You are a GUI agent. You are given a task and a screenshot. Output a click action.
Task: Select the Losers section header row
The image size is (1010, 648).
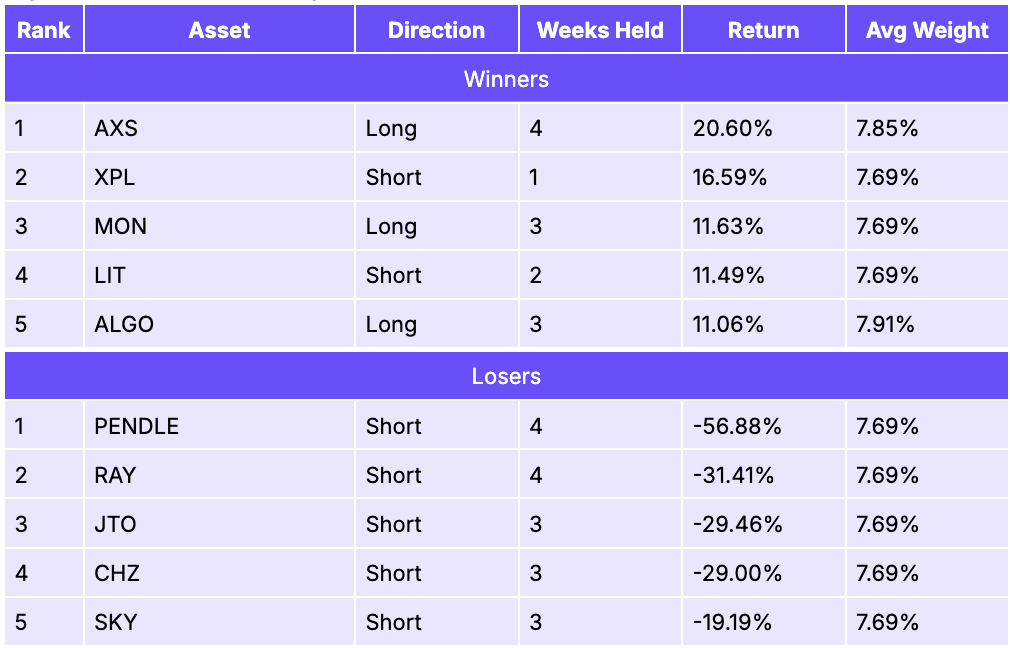click(506, 376)
